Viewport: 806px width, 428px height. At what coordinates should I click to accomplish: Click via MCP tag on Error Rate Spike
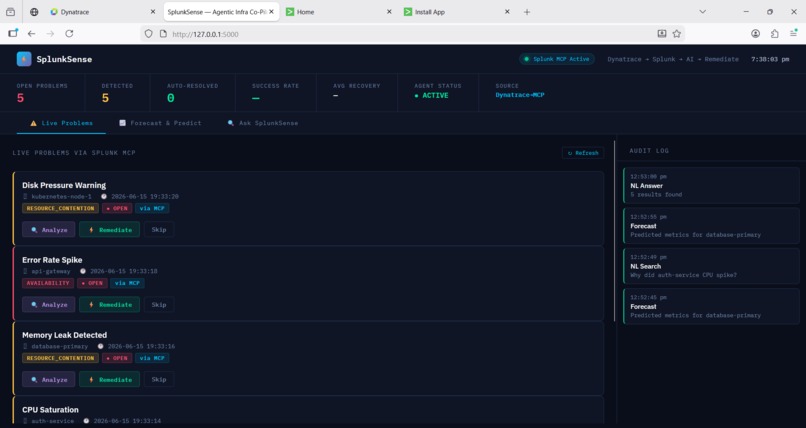[x=127, y=283]
